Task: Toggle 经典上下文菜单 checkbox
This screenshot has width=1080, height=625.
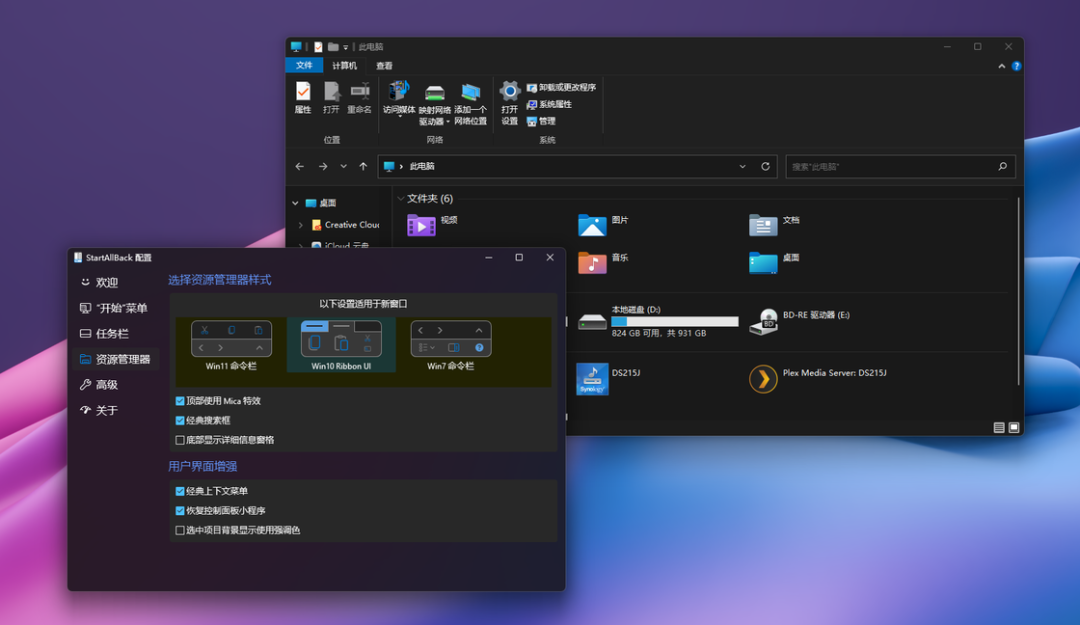Action: click(x=180, y=491)
